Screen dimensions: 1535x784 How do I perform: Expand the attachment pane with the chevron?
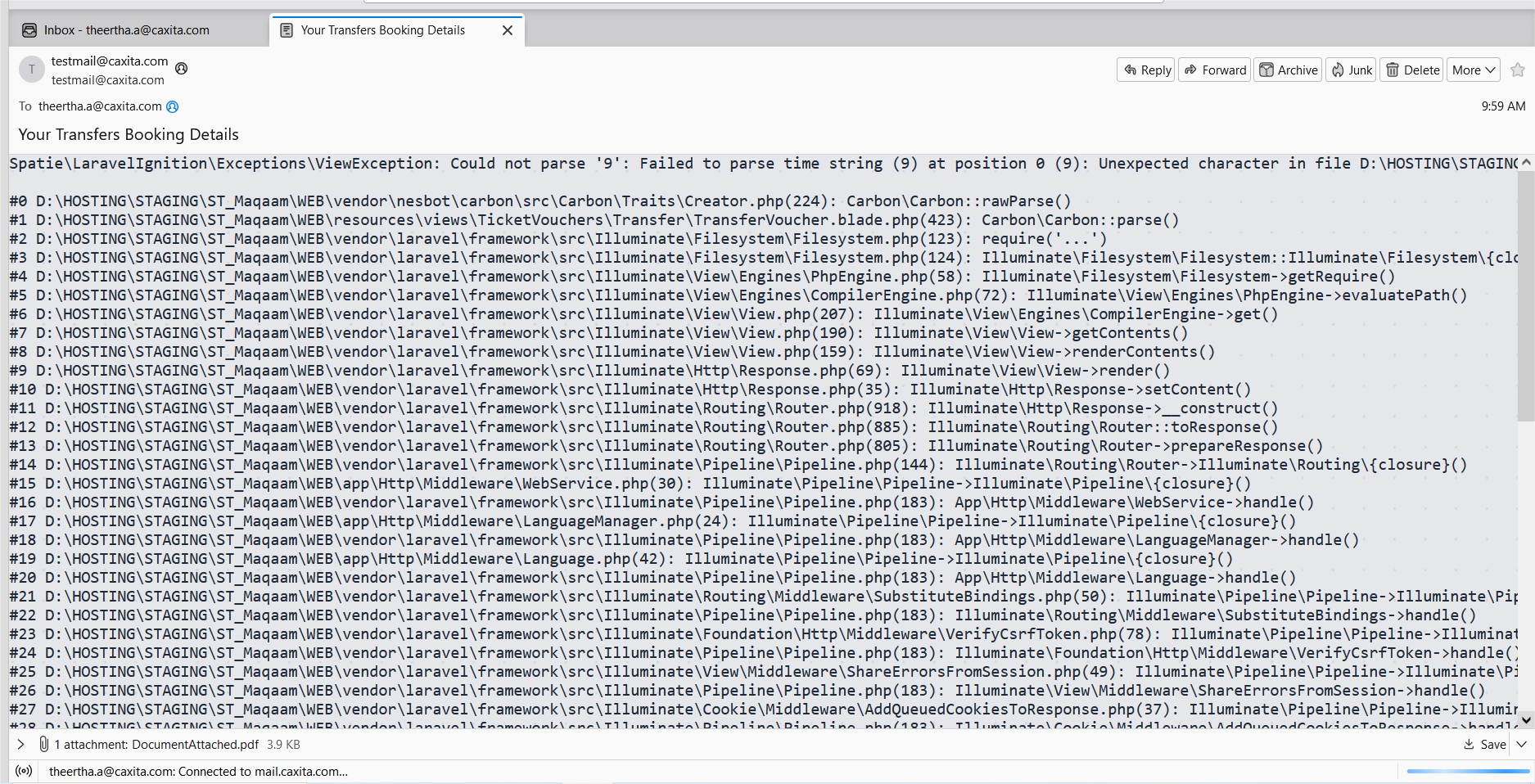tap(20, 745)
